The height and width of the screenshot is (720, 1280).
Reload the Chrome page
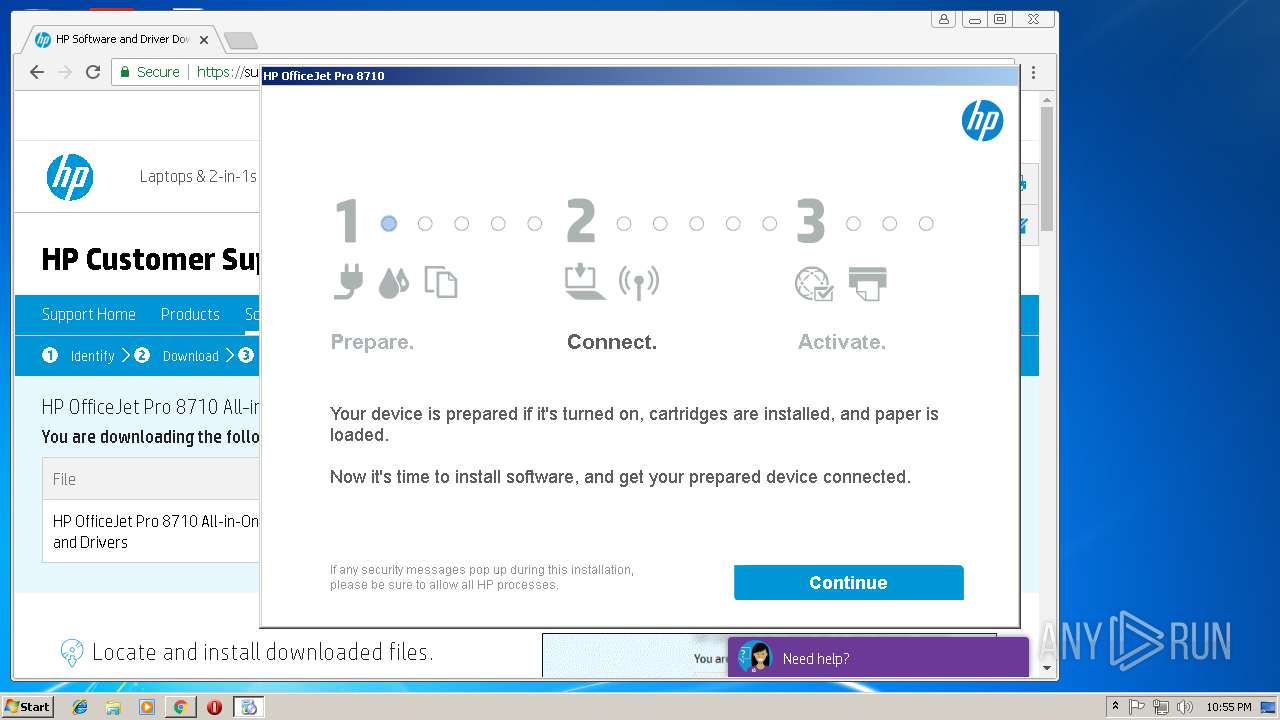(93, 72)
